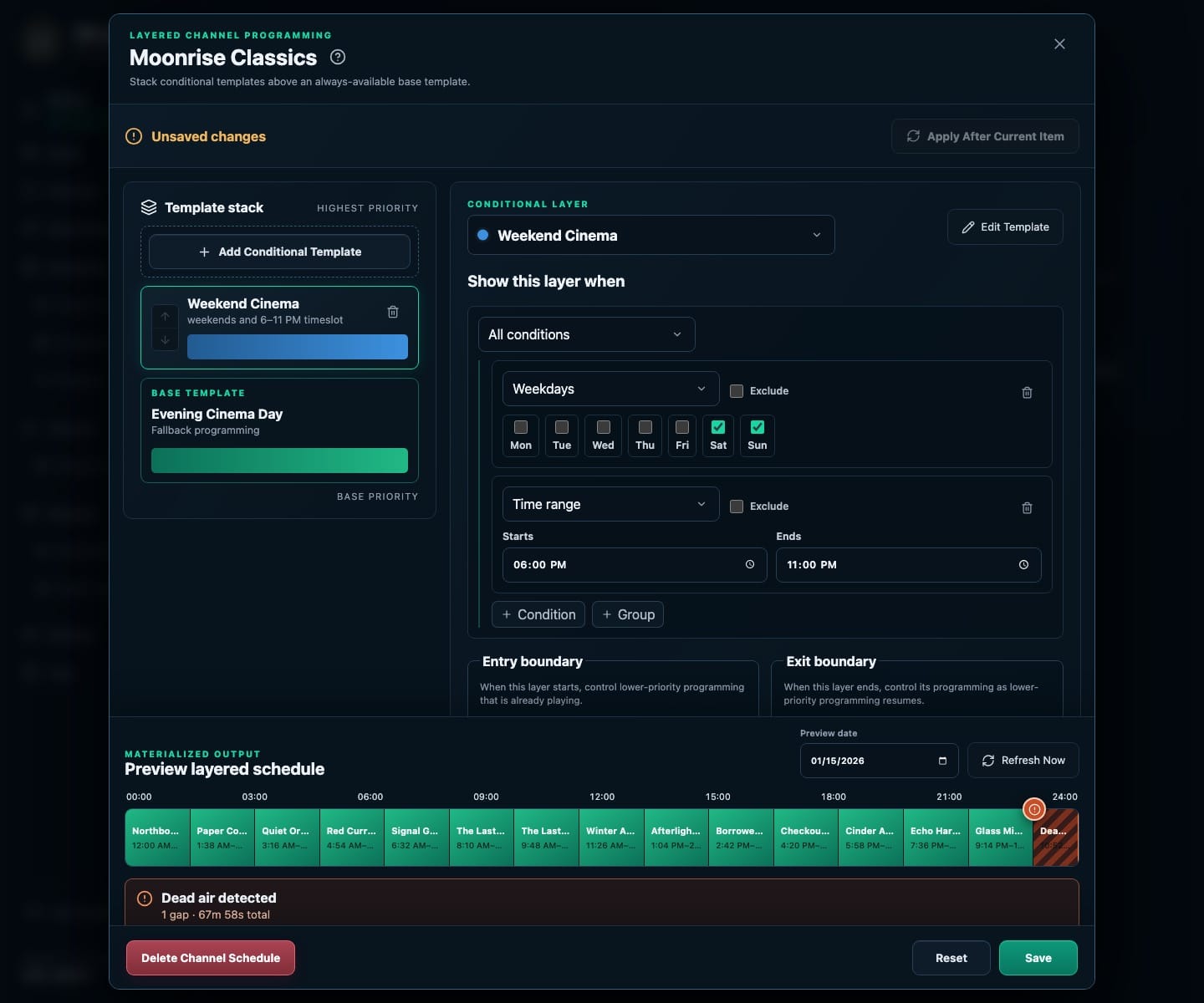
Task: Click 'Exit boundary' heading
Action: click(x=831, y=661)
